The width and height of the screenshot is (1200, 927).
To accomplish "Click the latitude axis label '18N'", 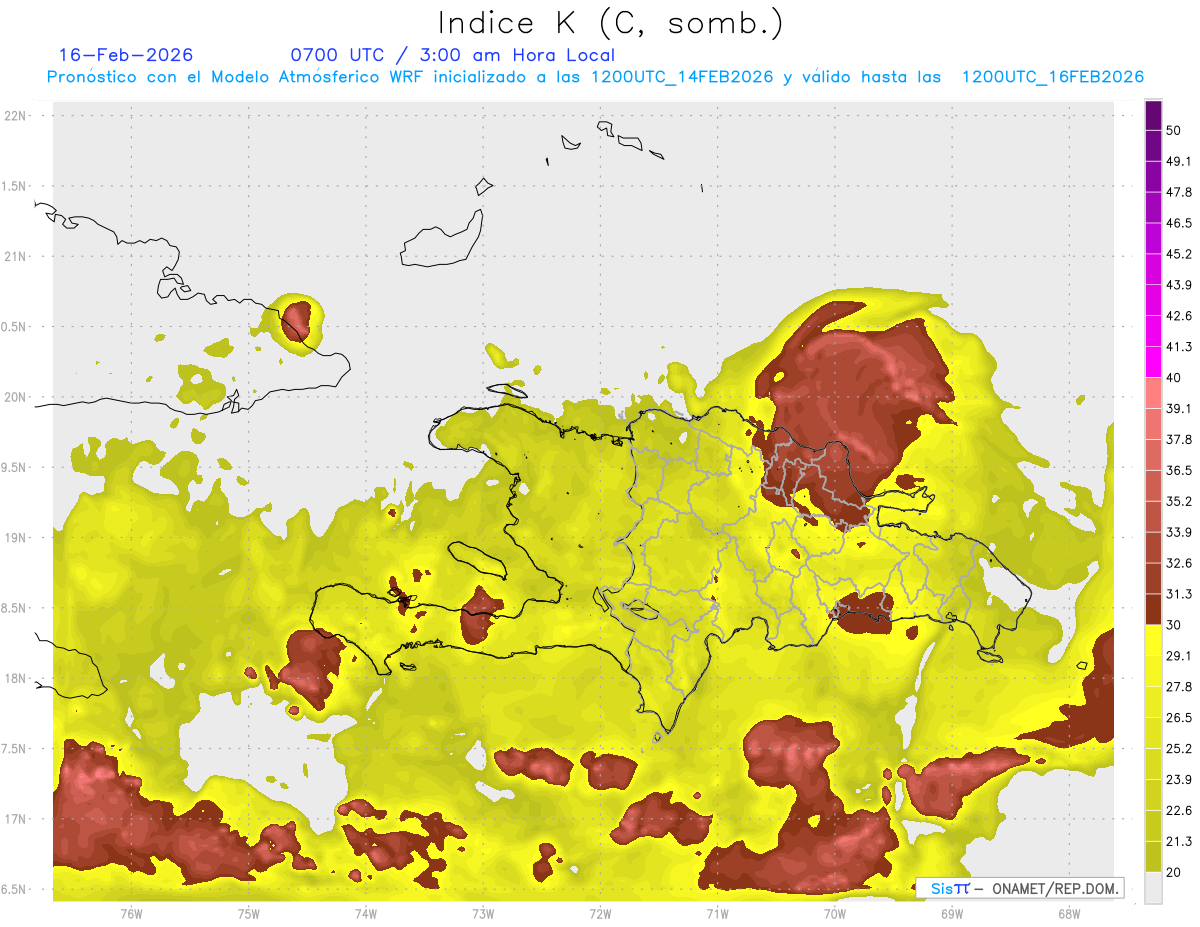I will pyautogui.click(x=16, y=679).
